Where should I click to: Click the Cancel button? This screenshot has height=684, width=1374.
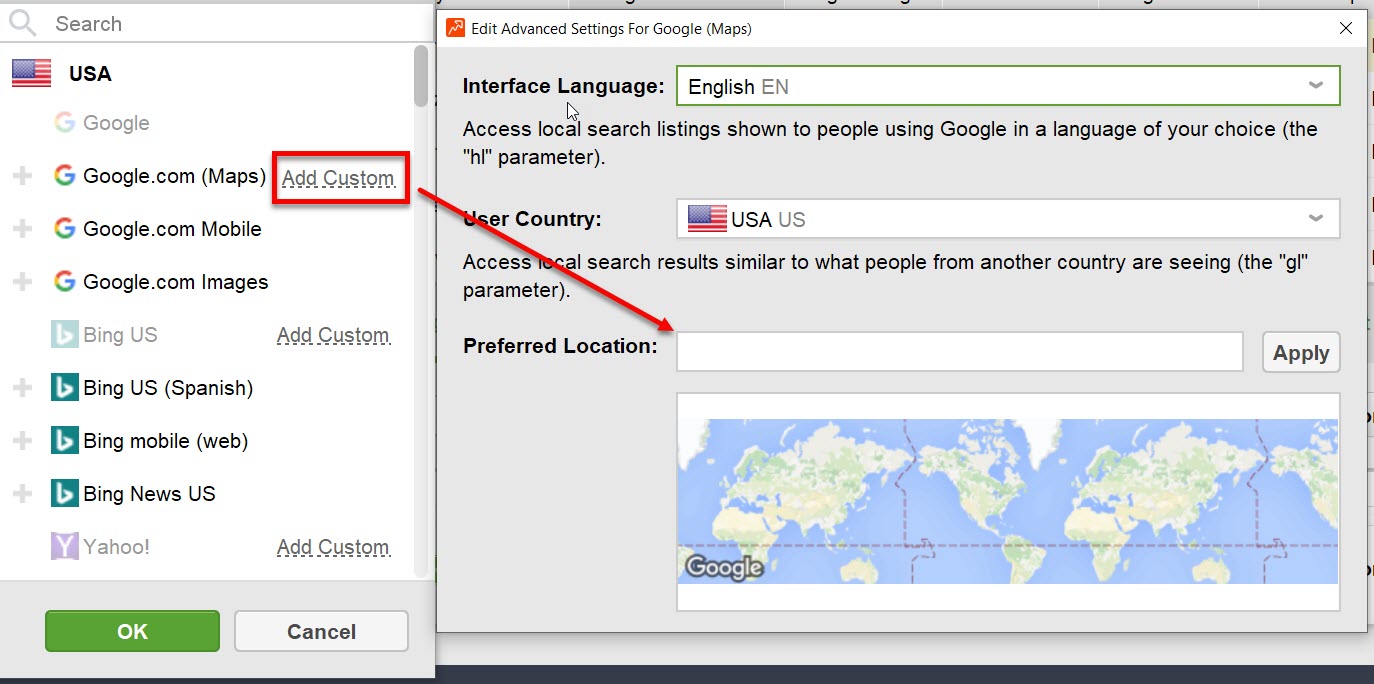pyautogui.click(x=322, y=631)
